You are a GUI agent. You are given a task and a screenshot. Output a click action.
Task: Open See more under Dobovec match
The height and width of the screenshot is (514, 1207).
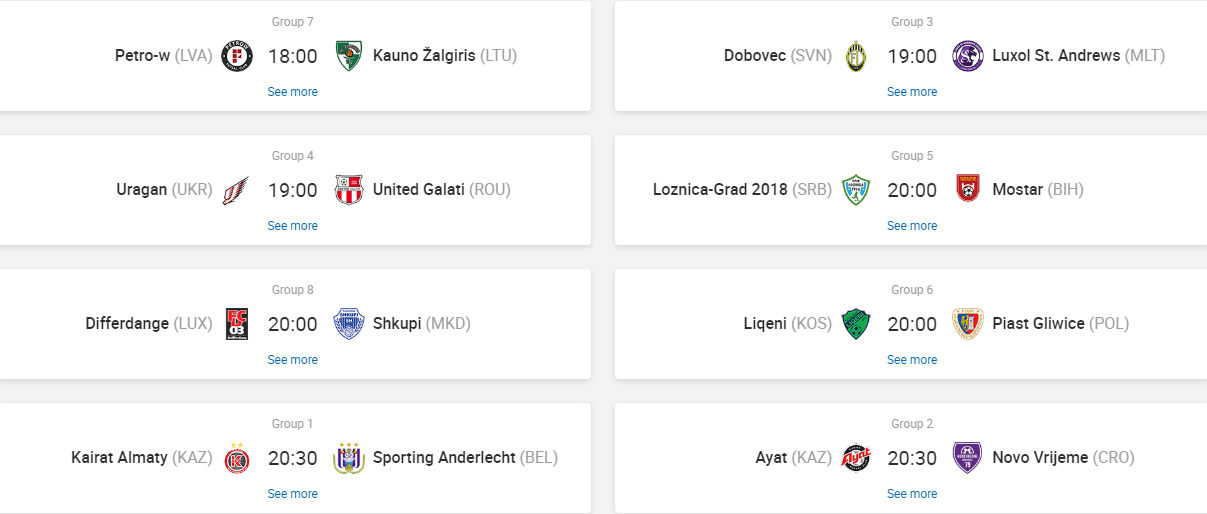[912, 92]
